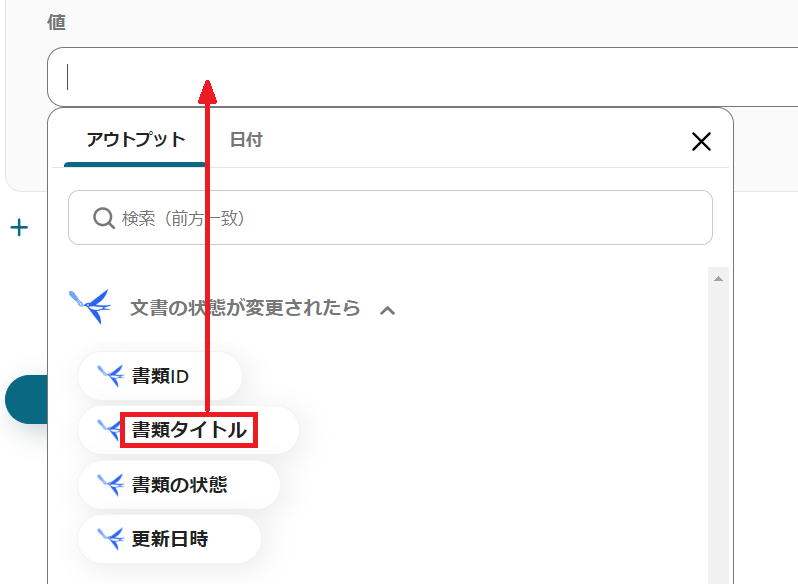This screenshot has width=798, height=584.
Task: Insert the 書類タイトル output chip
Action: click(x=188, y=430)
